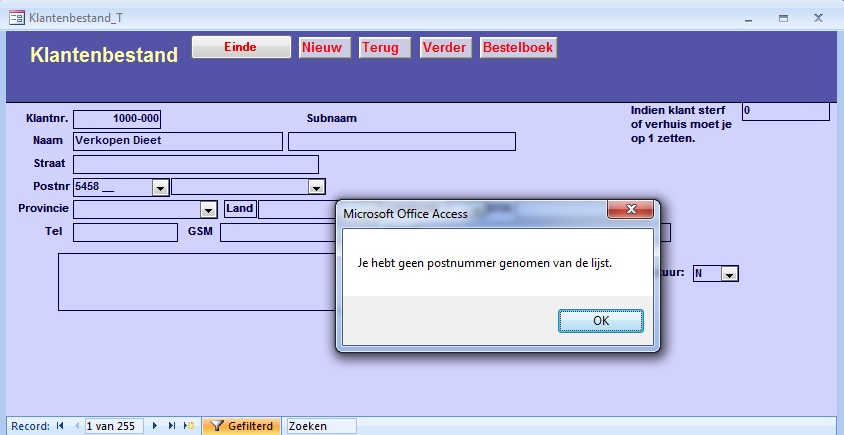The height and width of the screenshot is (435, 844).
Task: Click the Einde button
Action: (240, 47)
